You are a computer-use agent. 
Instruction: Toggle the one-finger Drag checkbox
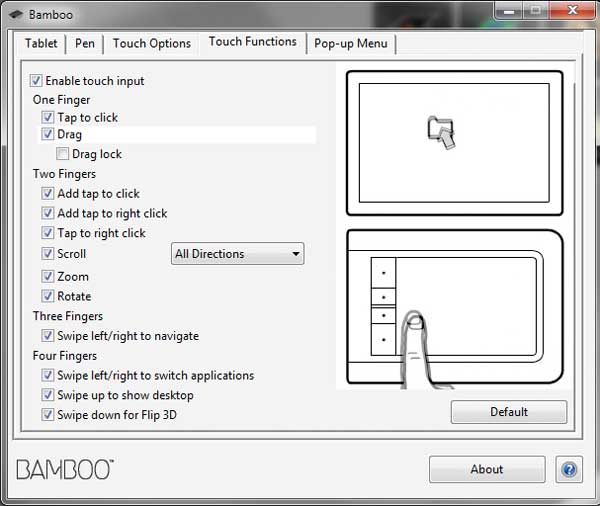(x=47, y=134)
